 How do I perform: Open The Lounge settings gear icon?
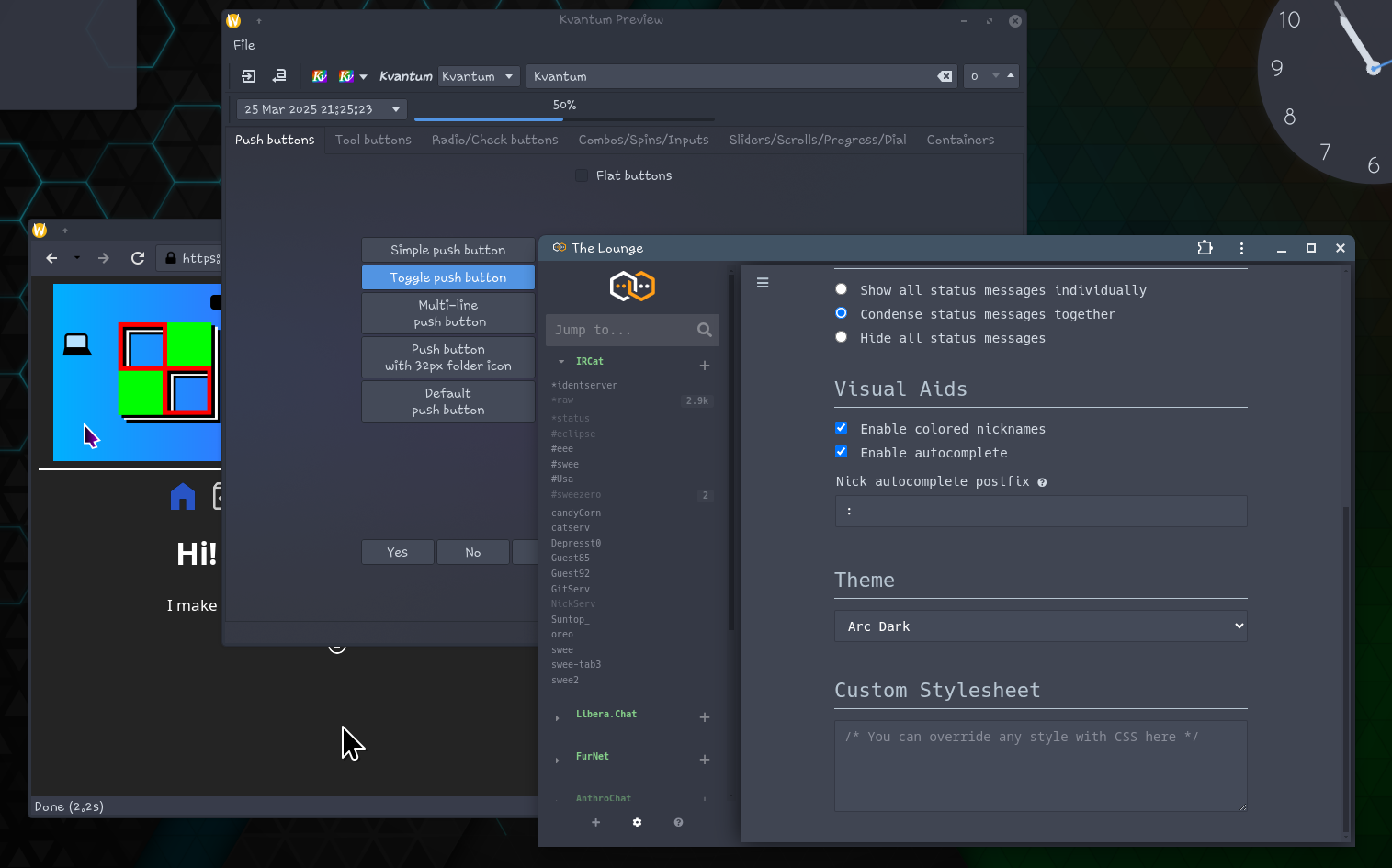click(x=637, y=822)
